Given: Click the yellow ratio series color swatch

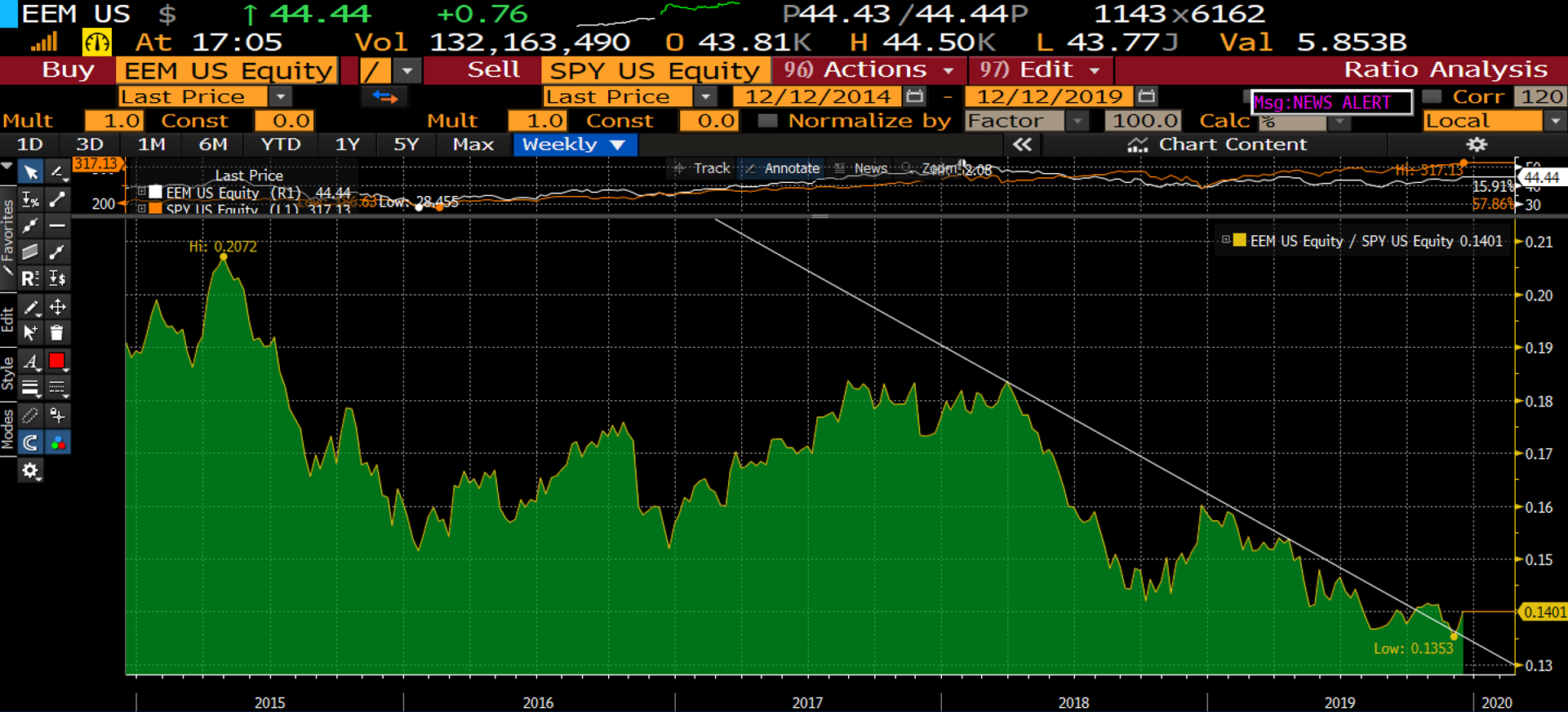Looking at the screenshot, I should tap(1240, 240).
